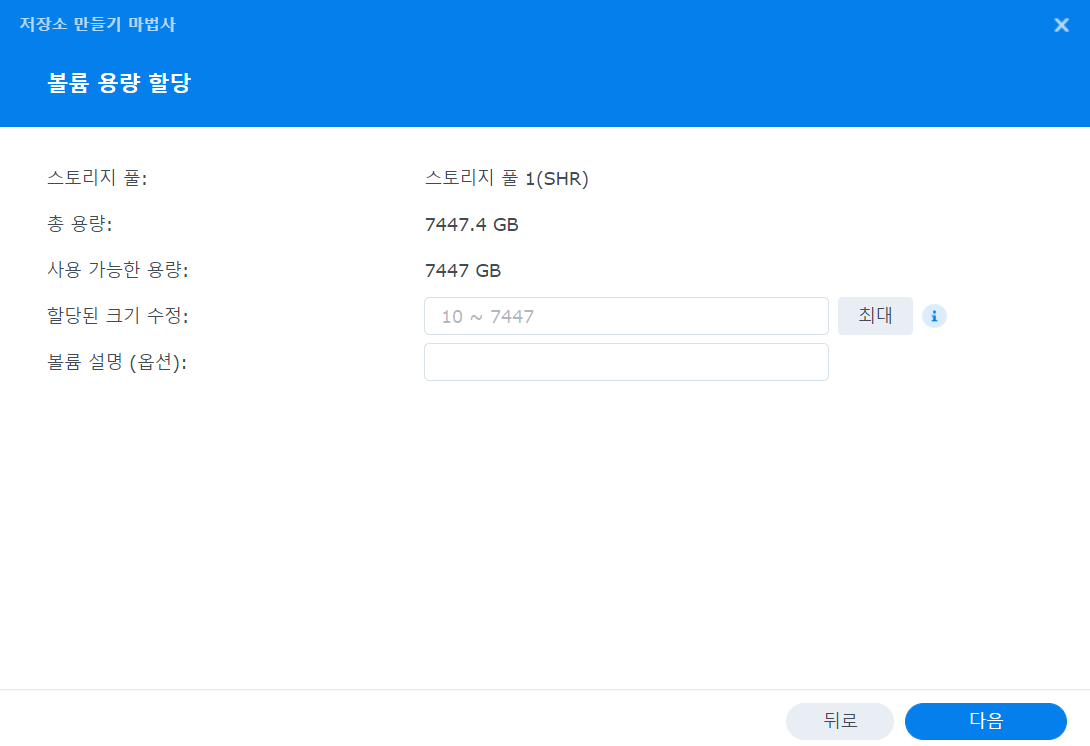Click the 스토리지 풀 1(SHR) value text
The image size is (1090, 746).
[x=506, y=179]
